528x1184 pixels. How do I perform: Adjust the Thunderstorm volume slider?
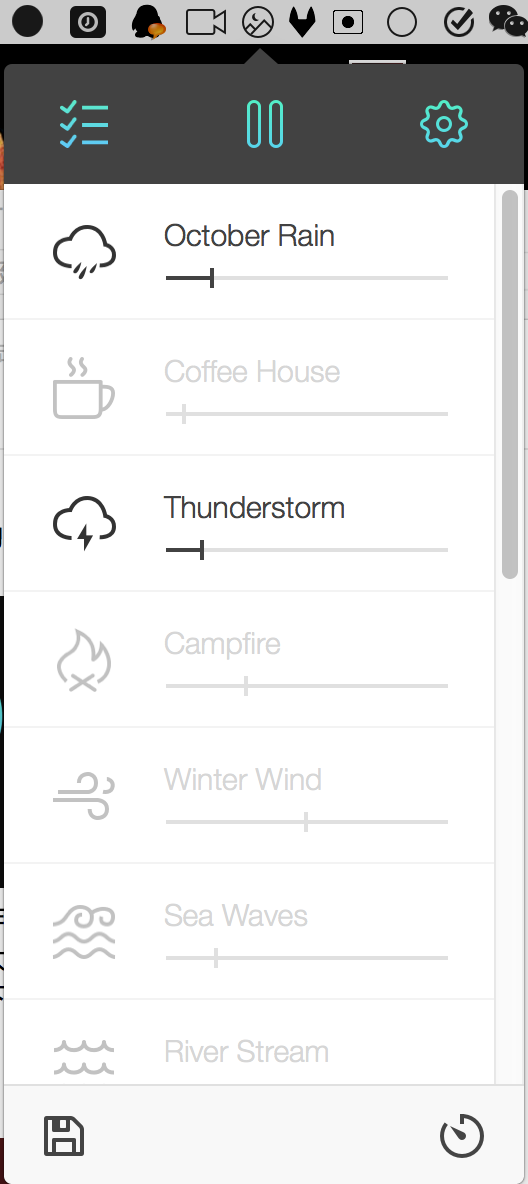(307, 550)
